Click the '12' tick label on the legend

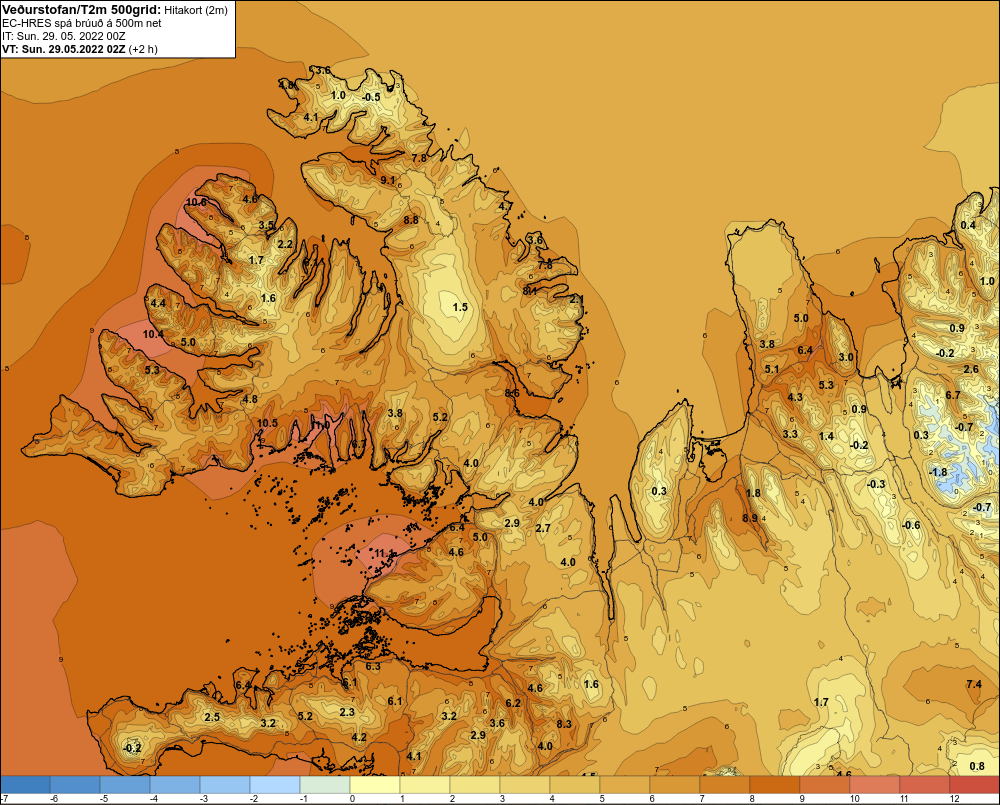pos(954,799)
